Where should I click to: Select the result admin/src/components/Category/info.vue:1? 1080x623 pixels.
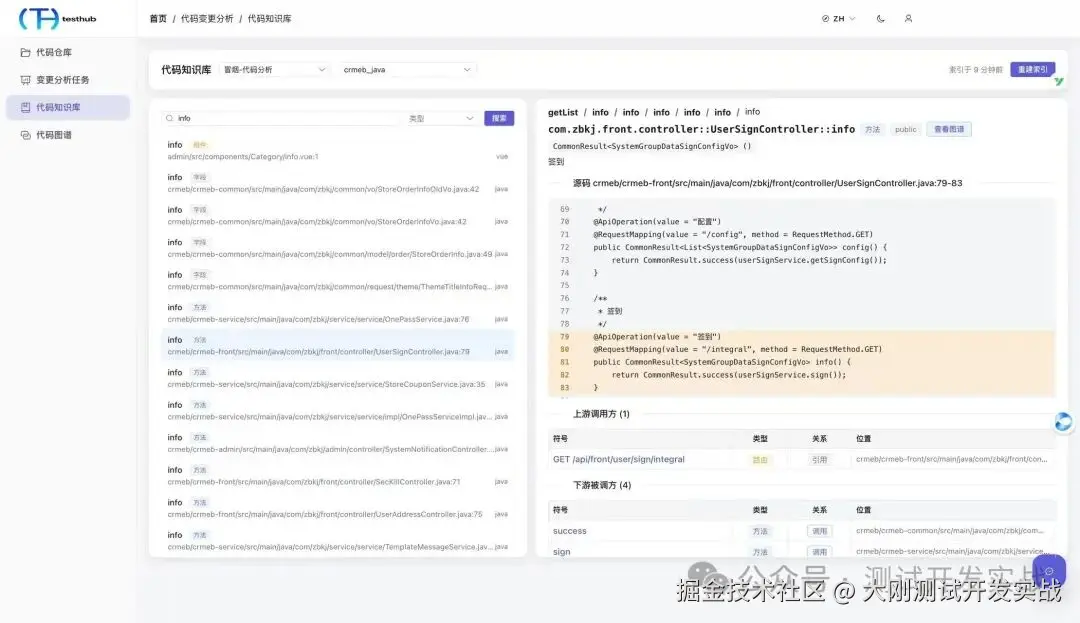pyautogui.click(x=338, y=151)
